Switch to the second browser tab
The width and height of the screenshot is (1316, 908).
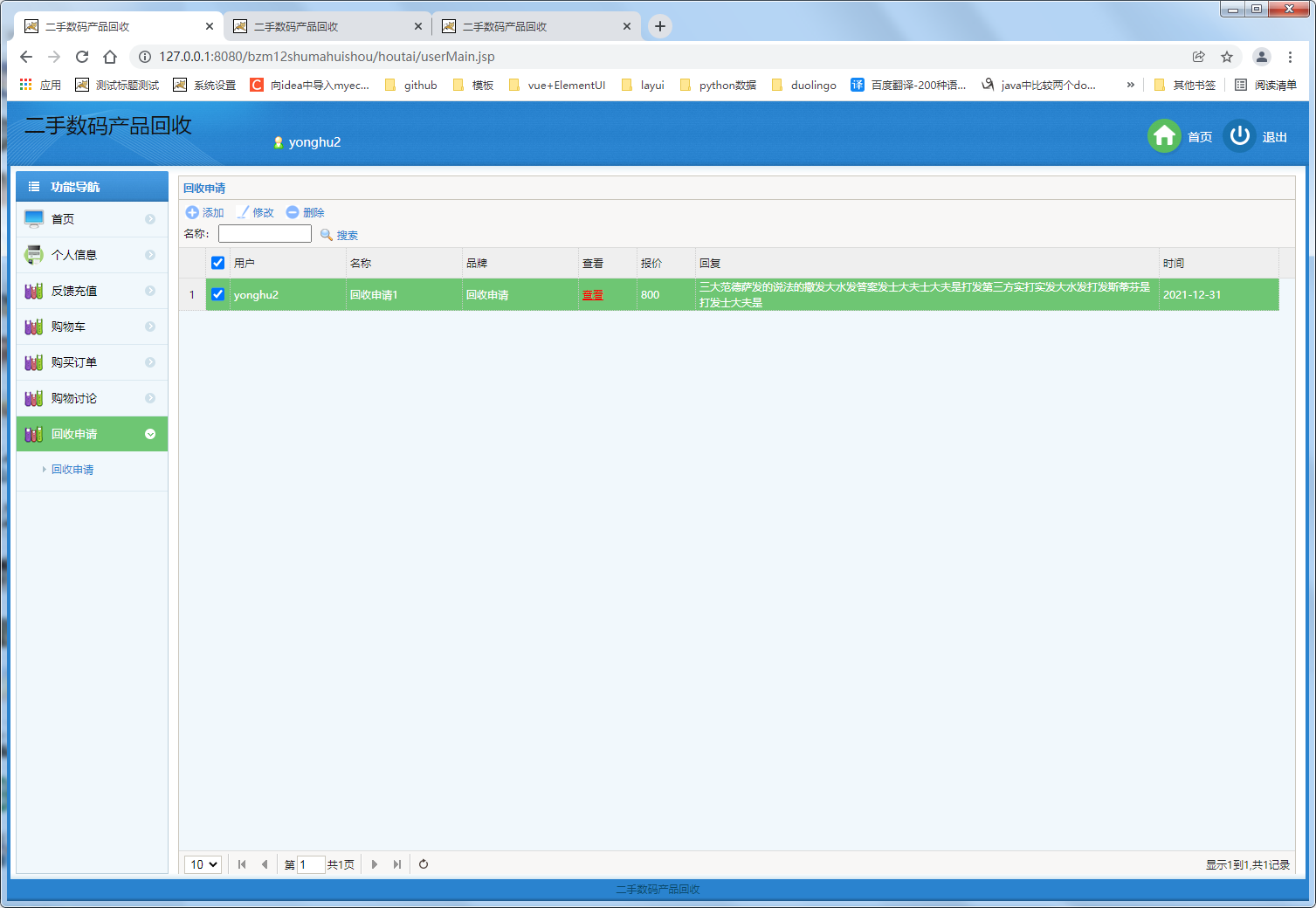(327, 26)
